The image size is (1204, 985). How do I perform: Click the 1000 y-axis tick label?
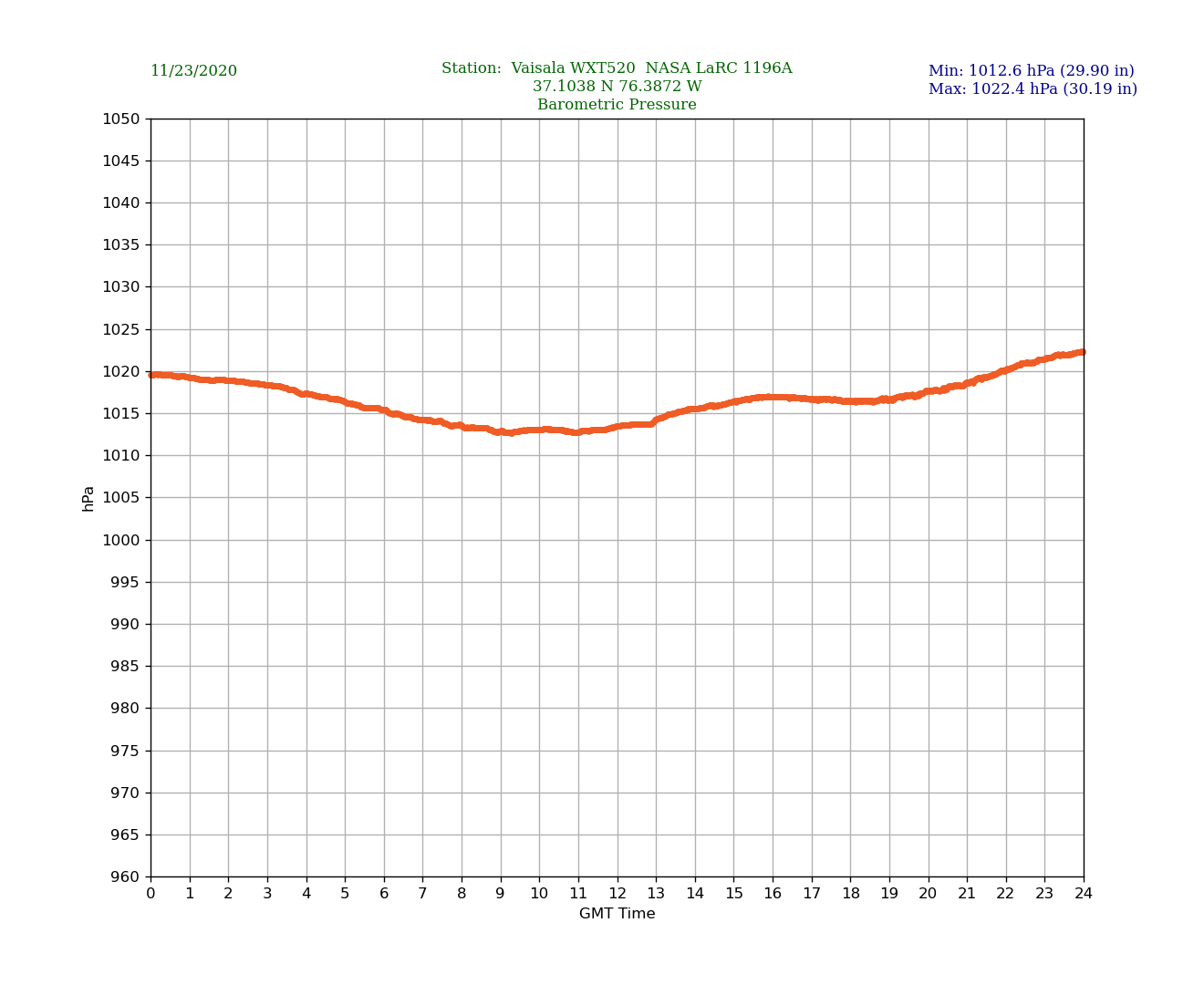point(121,540)
